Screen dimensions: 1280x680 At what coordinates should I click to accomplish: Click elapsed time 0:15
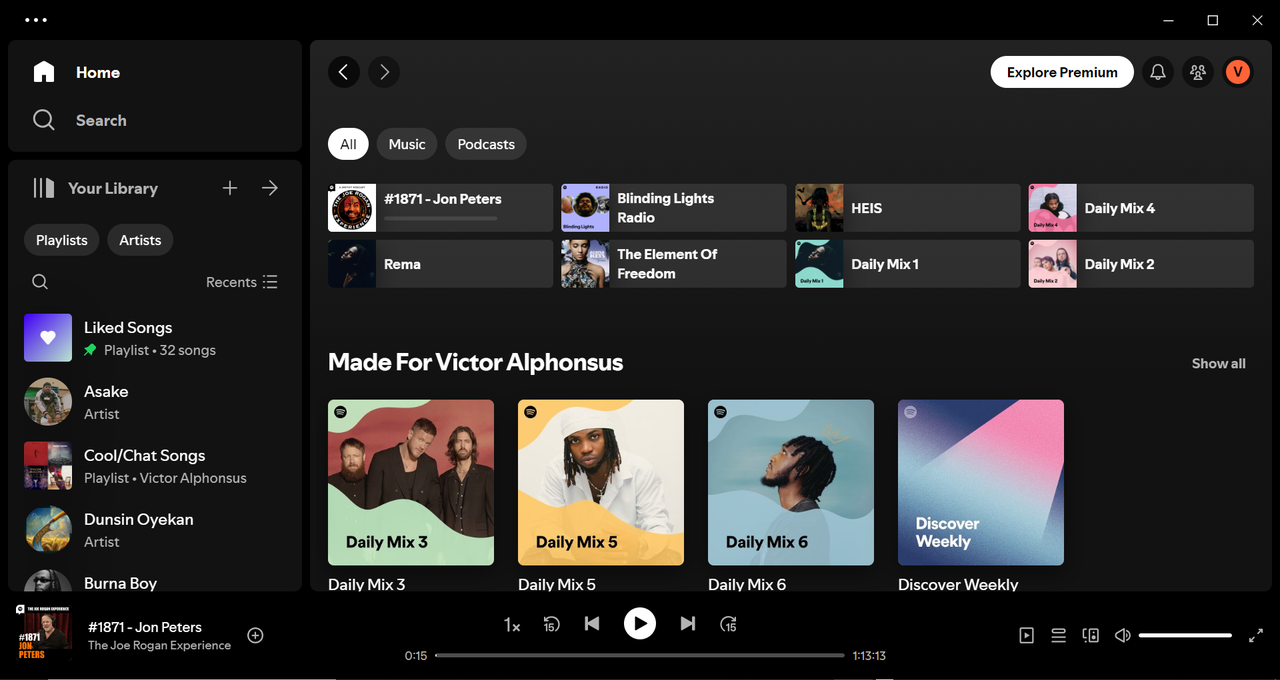click(416, 656)
